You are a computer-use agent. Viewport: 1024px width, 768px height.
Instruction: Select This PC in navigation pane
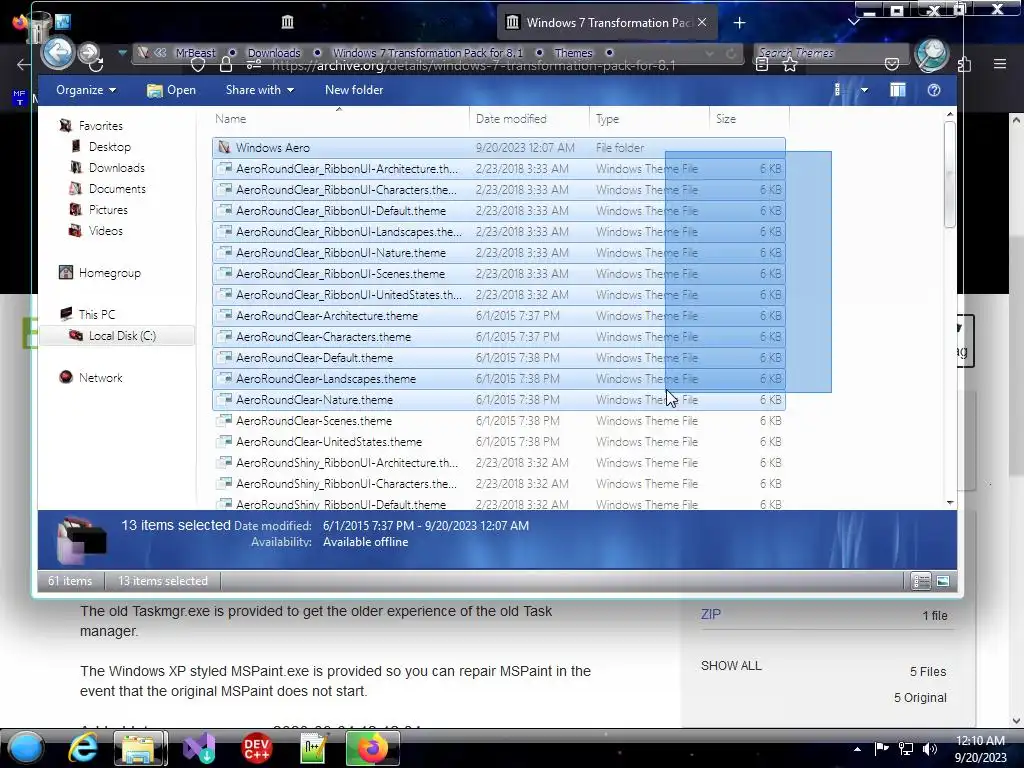pos(97,314)
